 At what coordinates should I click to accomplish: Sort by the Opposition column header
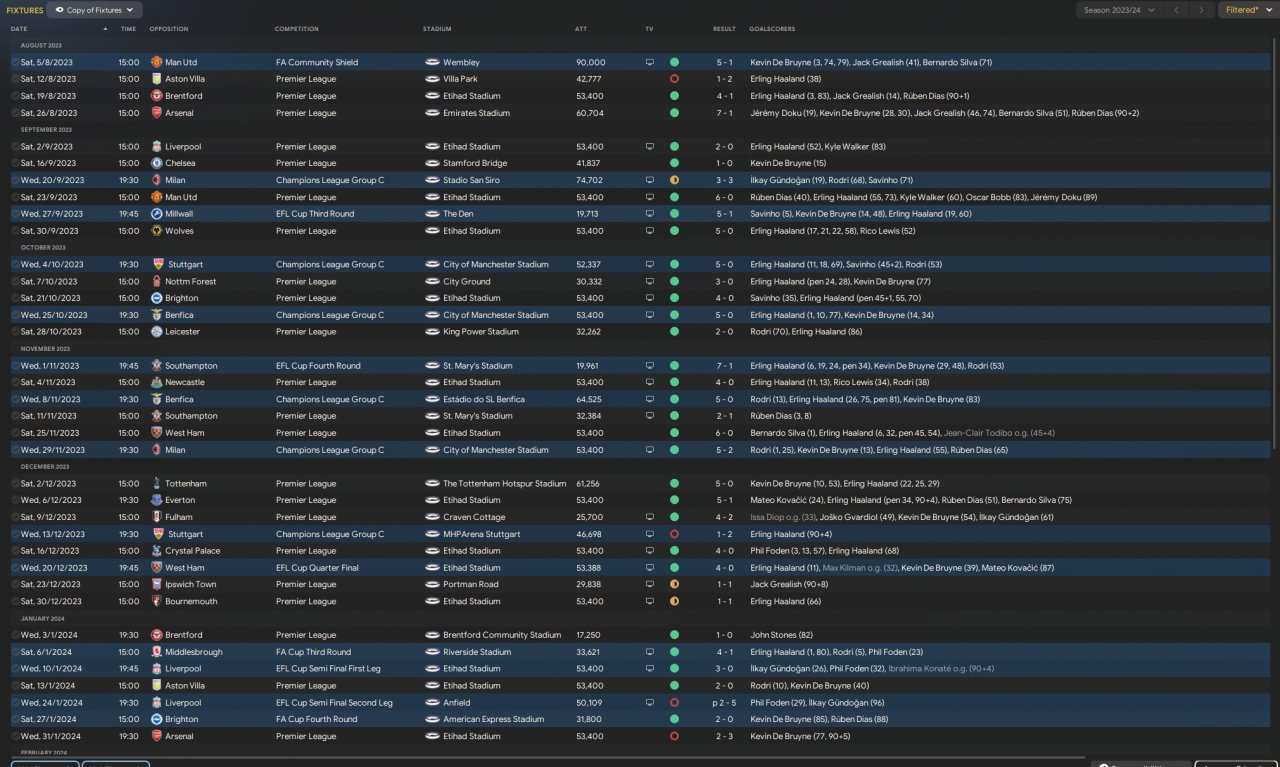tap(168, 29)
